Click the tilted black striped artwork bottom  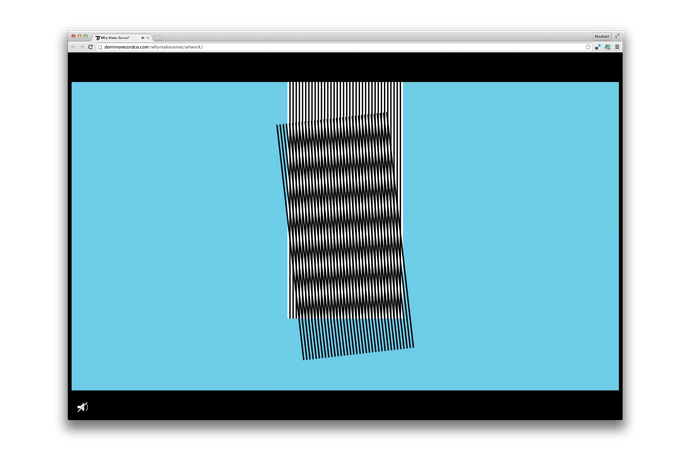click(357, 338)
